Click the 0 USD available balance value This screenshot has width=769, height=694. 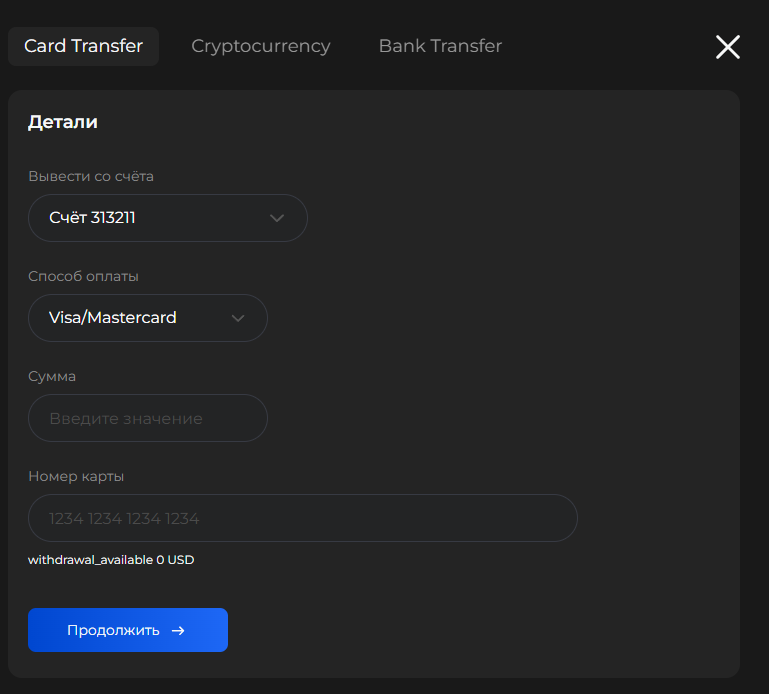175,560
